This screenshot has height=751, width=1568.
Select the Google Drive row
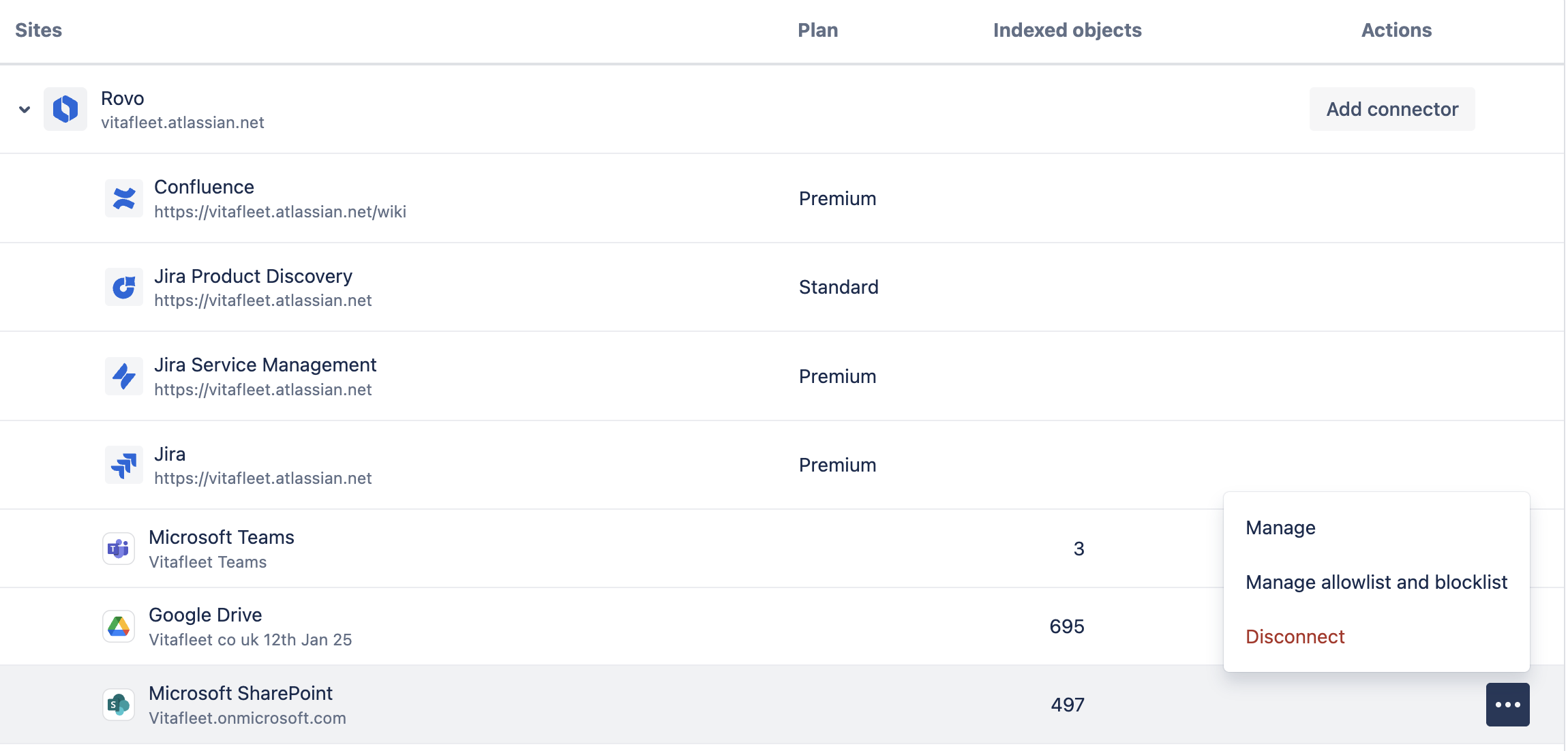(x=477, y=626)
